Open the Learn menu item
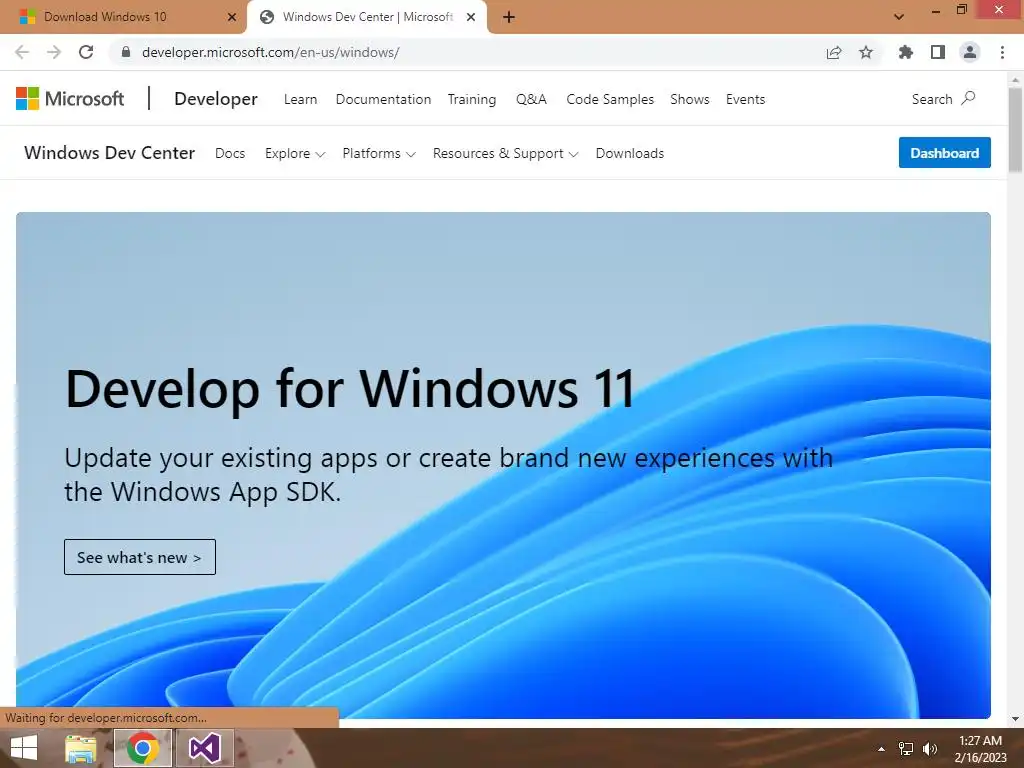 (300, 99)
